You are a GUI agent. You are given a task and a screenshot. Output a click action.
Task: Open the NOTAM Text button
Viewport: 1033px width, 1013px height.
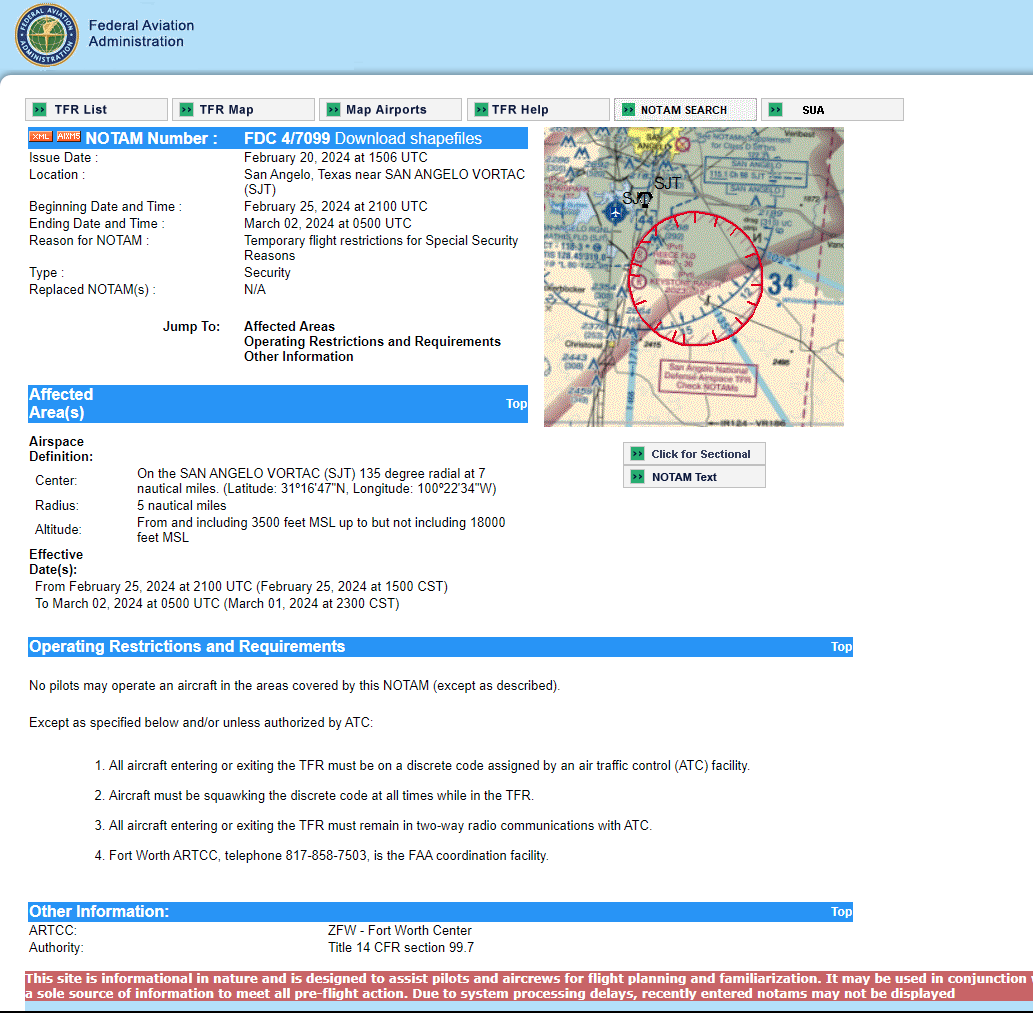point(694,477)
